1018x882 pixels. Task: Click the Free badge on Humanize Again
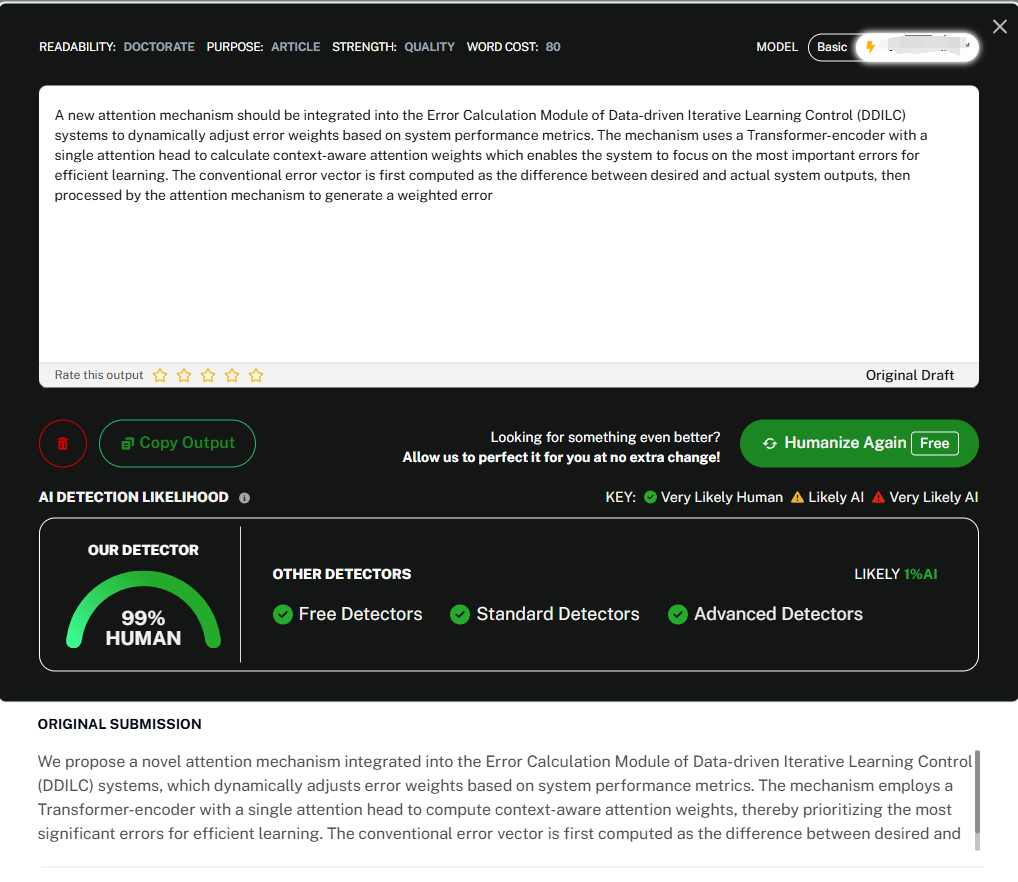934,443
